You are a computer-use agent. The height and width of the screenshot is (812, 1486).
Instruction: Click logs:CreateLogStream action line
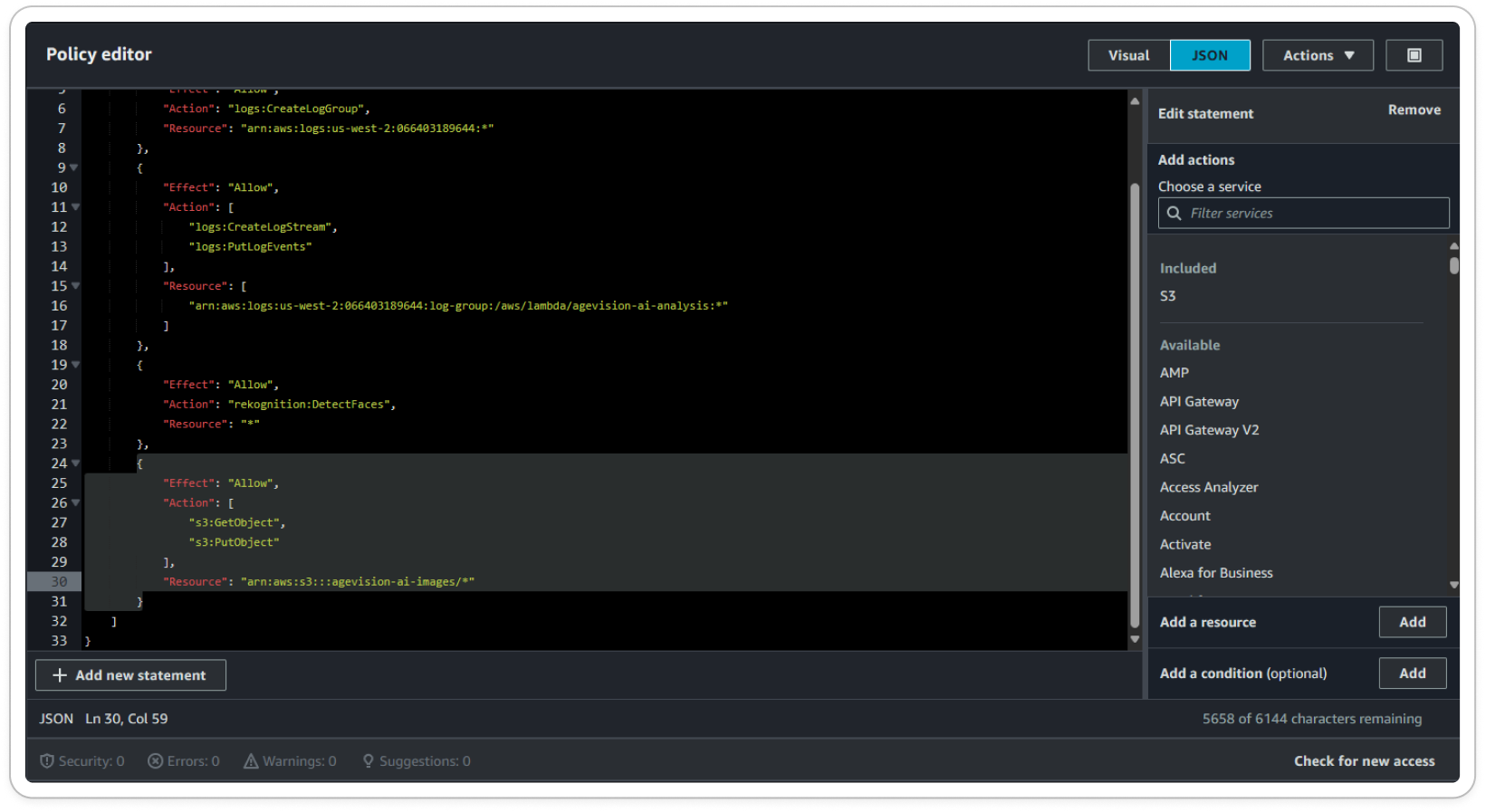(264, 227)
